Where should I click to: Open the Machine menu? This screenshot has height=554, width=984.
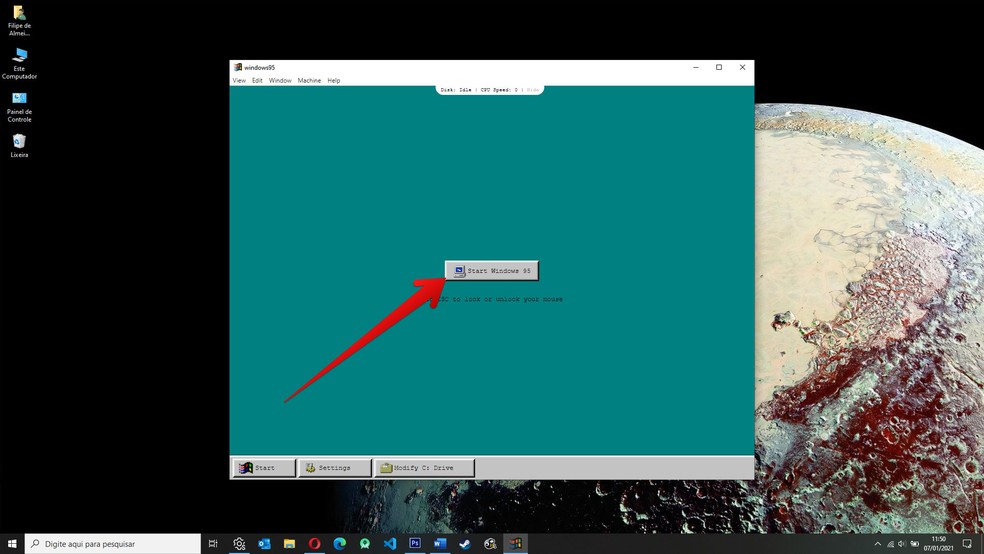[309, 80]
